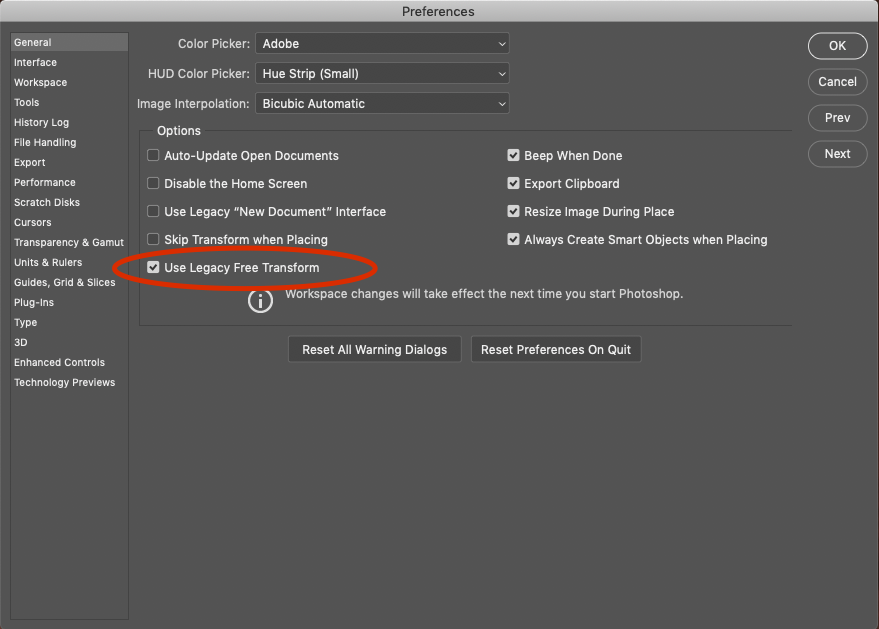879x629 pixels.
Task: Toggle Beep When Done option
Action: pyautogui.click(x=514, y=156)
